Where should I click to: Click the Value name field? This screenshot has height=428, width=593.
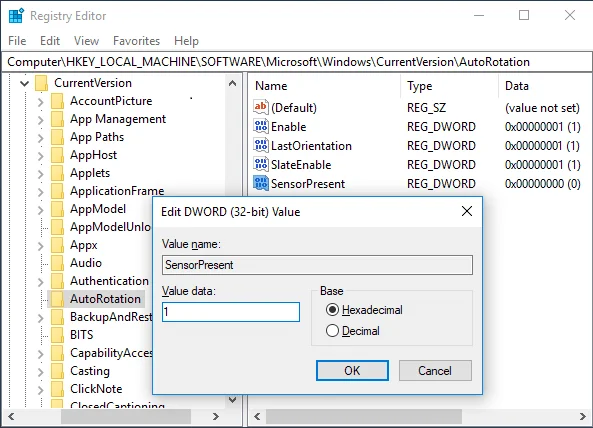pos(317,265)
